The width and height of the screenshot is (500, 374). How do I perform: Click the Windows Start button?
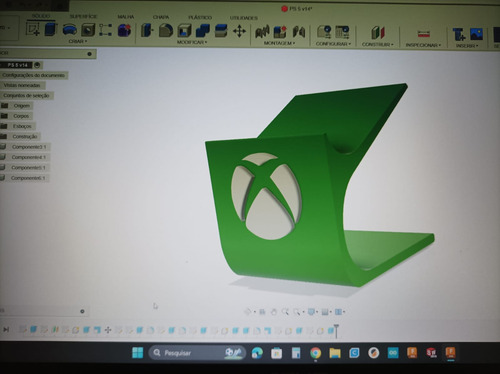137,353
